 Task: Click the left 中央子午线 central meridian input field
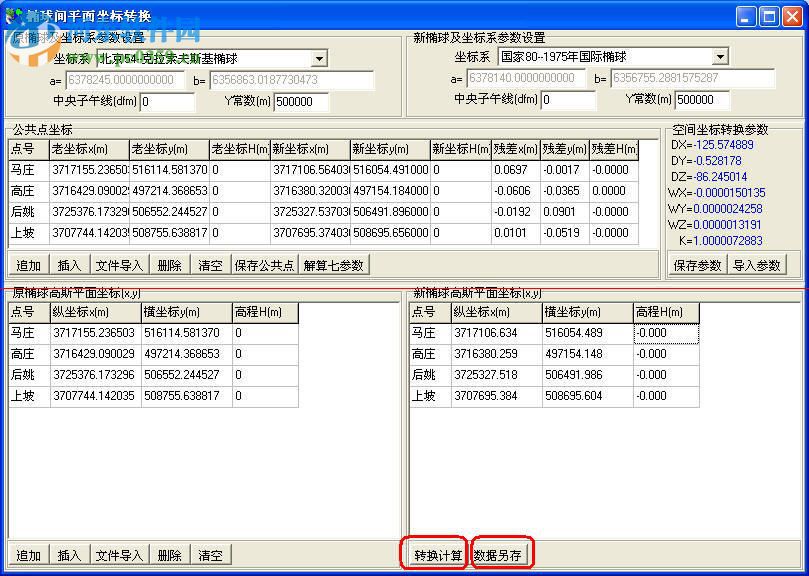[x=167, y=100]
